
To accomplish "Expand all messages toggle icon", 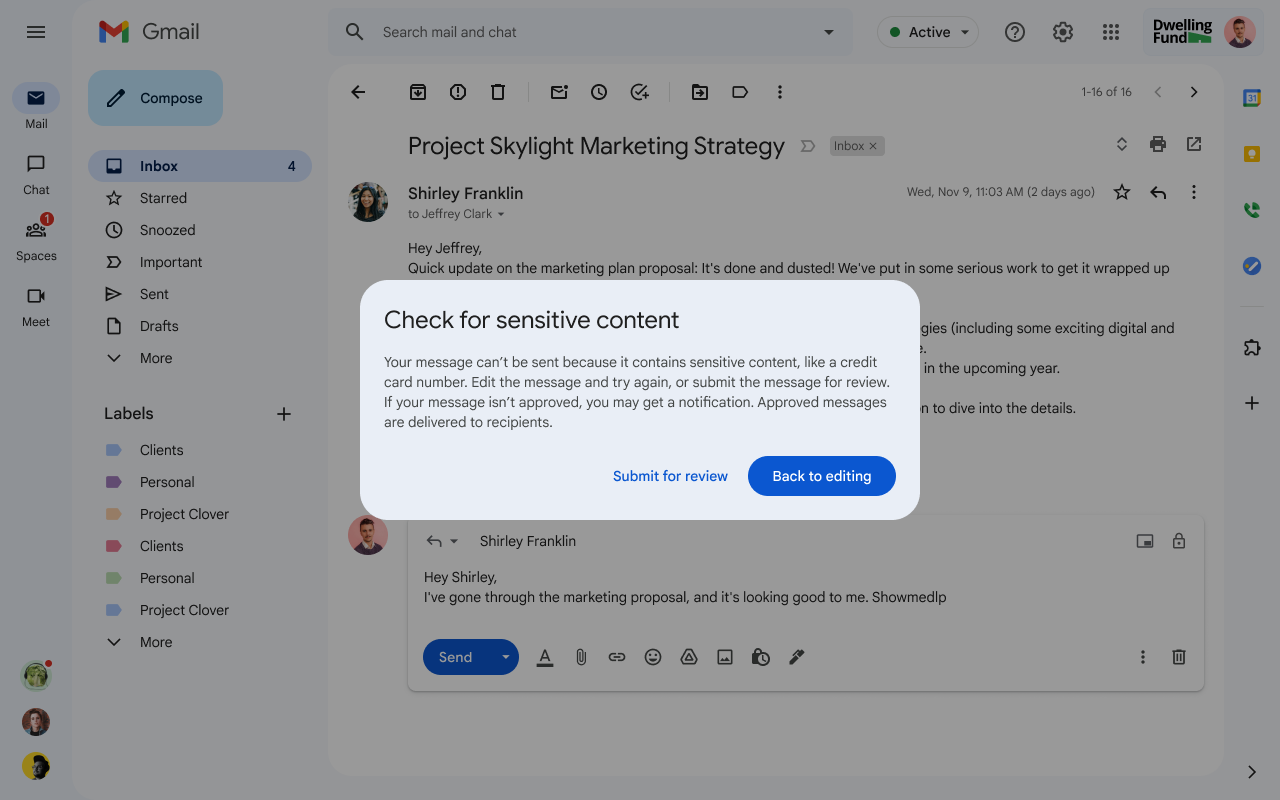I will pyautogui.click(x=1122, y=144).
